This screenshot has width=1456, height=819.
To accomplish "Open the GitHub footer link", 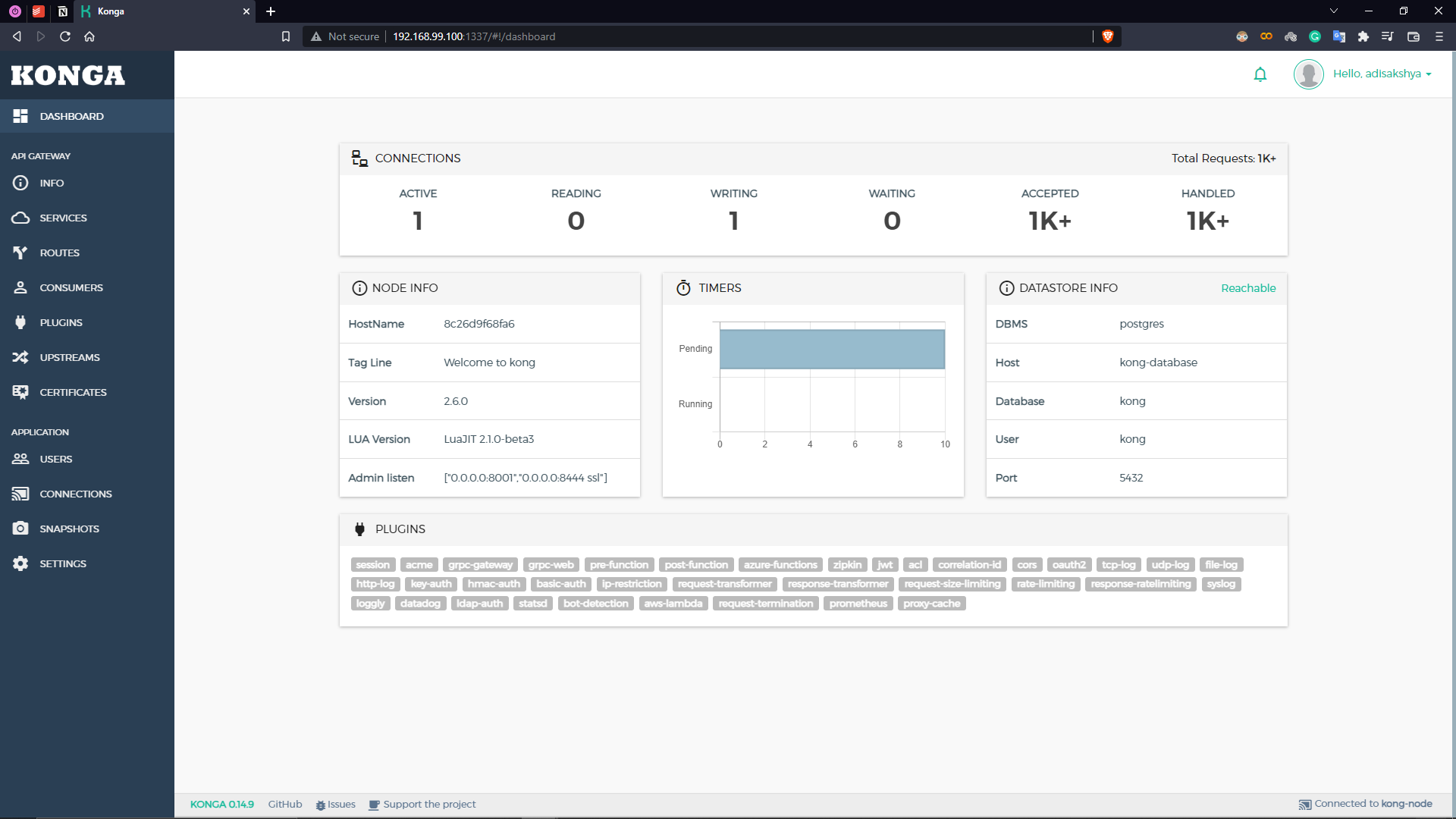I will click(284, 804).
